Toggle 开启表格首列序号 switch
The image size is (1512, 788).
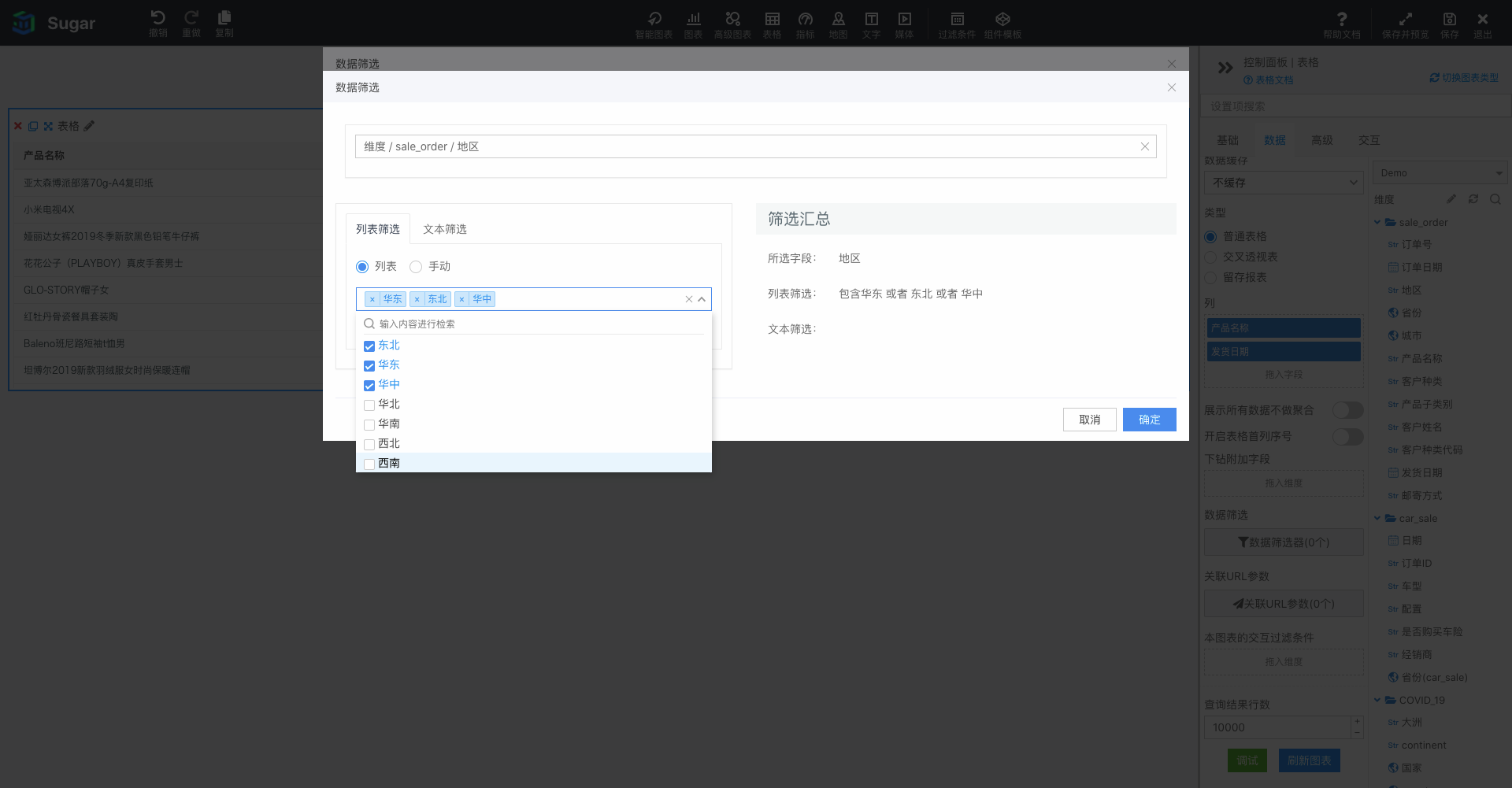point(1347,436)
